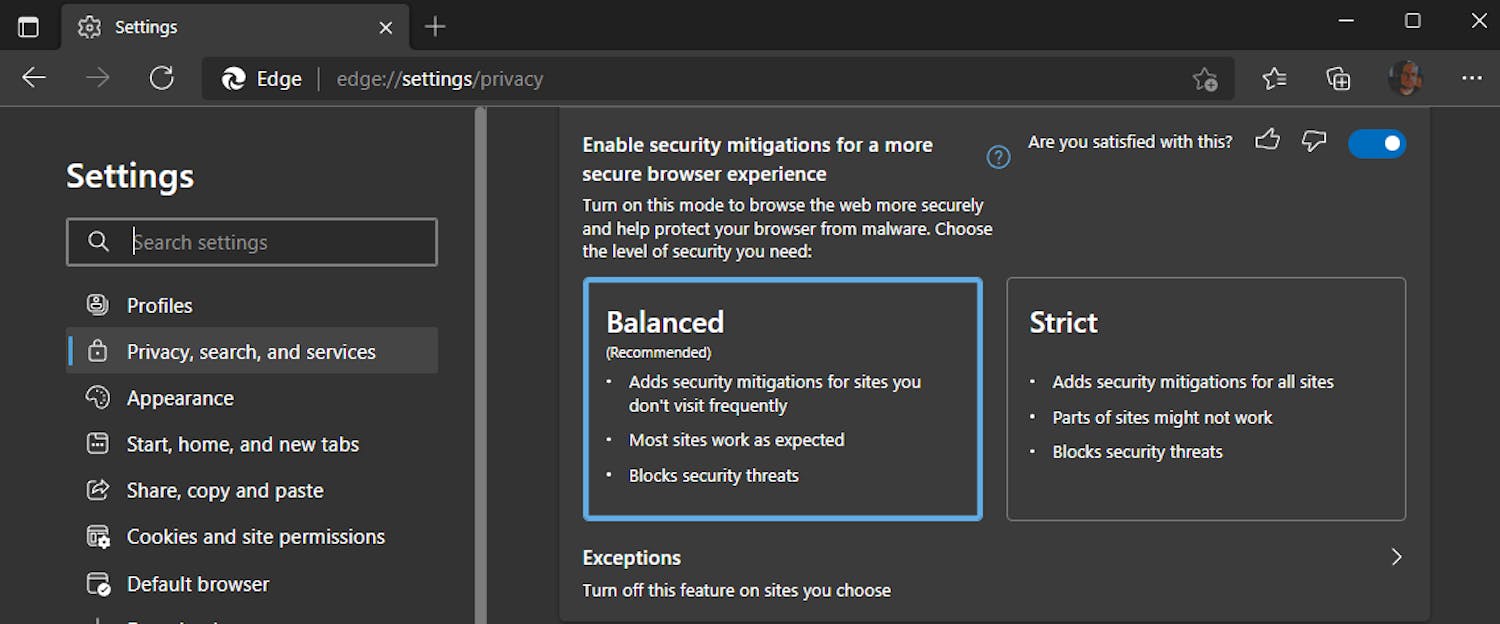This screenshot has height=624, width=1500.
Task: Open the Profiles settings icon
Action: [x=98, y=305]
